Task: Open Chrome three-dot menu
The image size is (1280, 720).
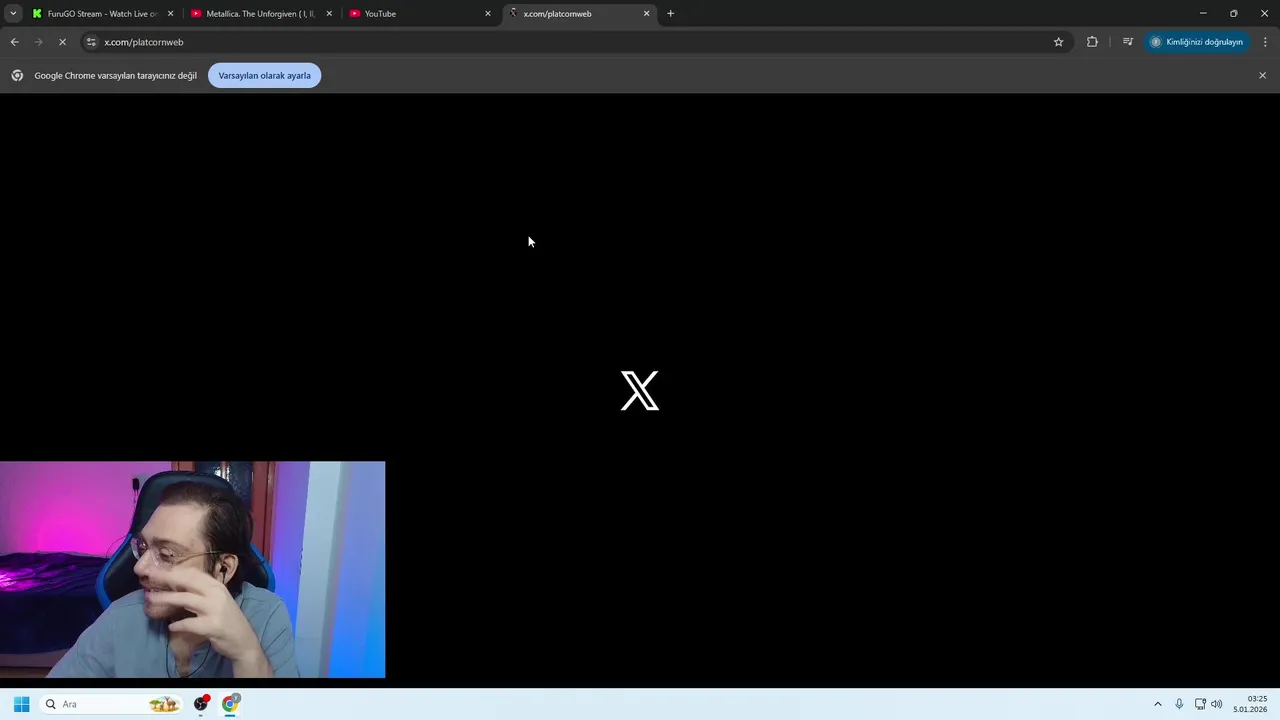Action: pyautogui.click(x=1265, y=42)
